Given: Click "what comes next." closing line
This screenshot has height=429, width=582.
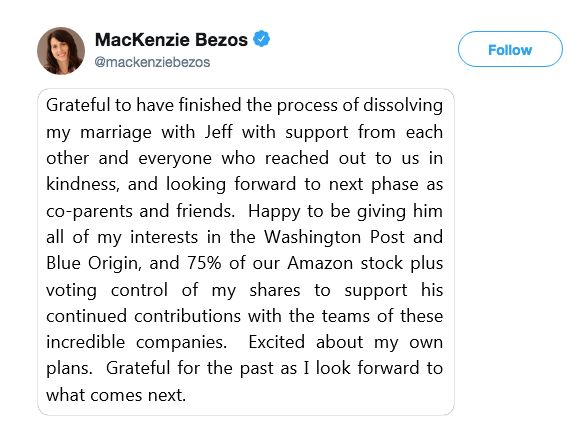Looking at the screenshot, I should click(x=116, y=395).
